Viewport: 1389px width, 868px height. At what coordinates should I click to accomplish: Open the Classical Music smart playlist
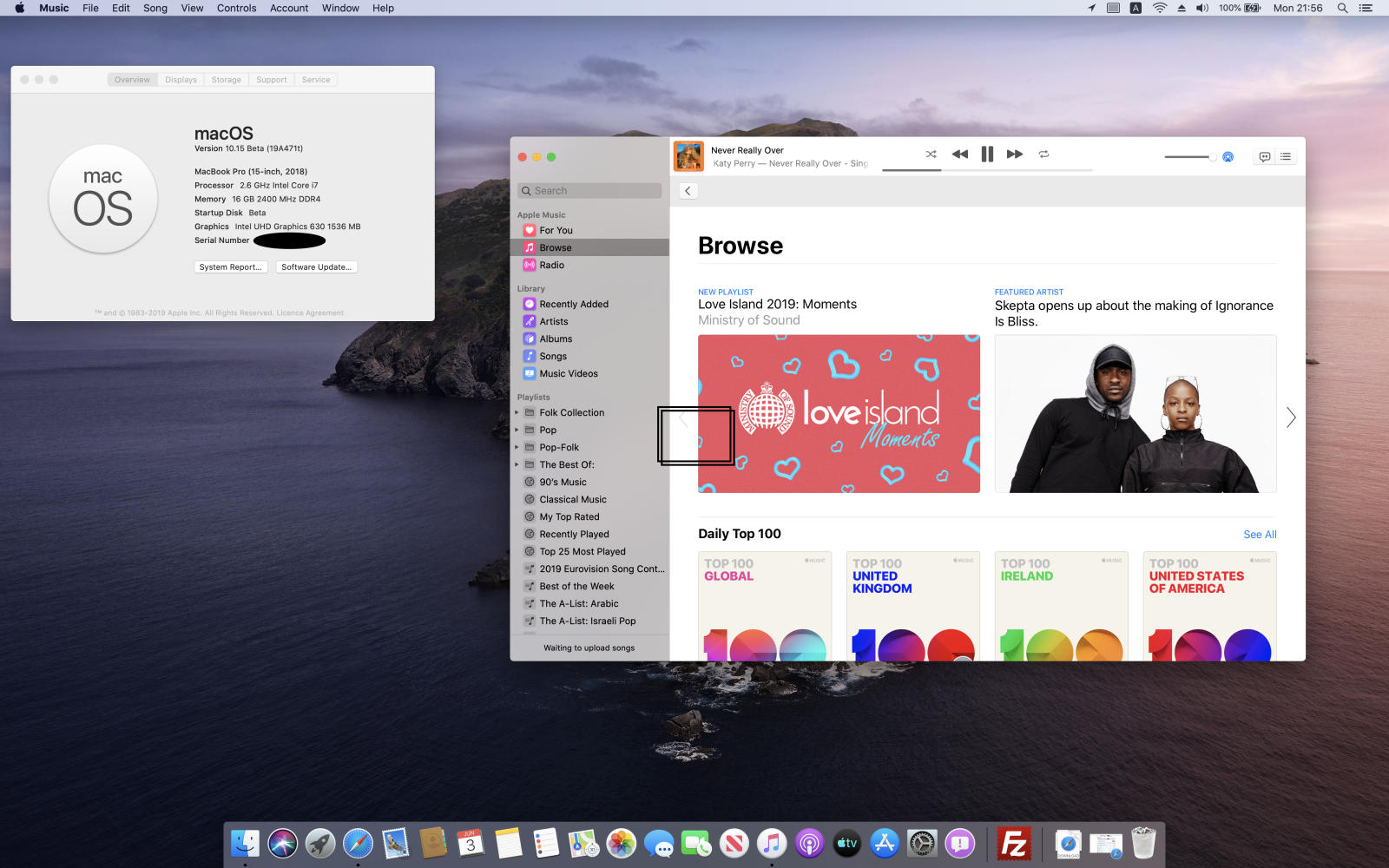pyautogui.click(x=589, y=500)
